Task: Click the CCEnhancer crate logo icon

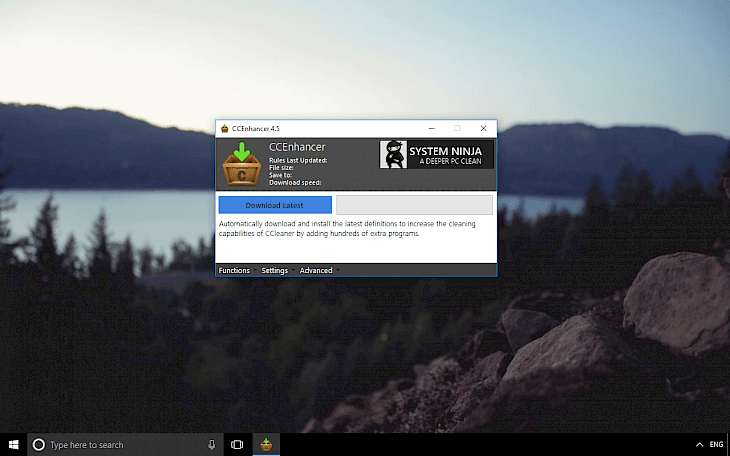Action: tap(242, 164)
